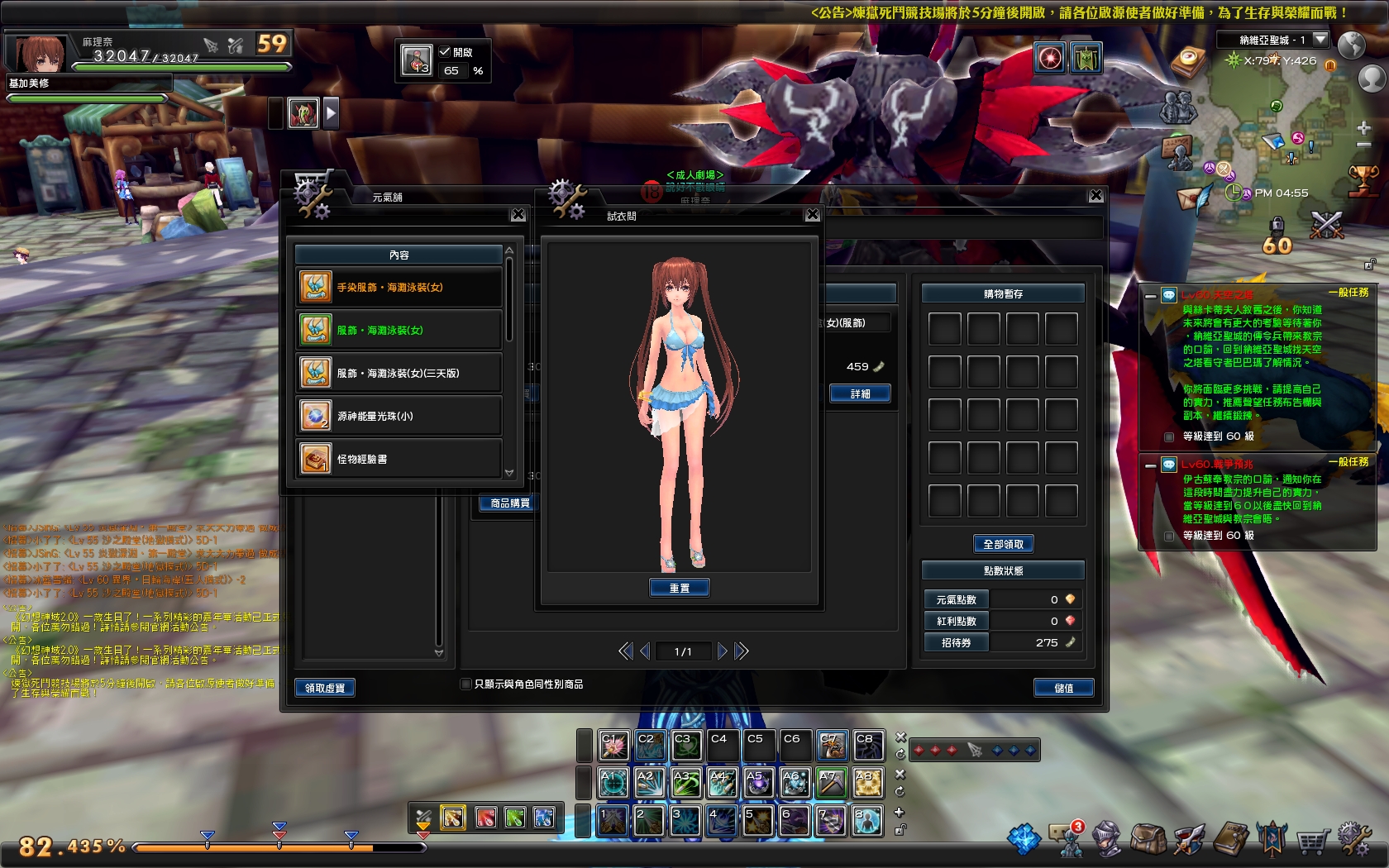1389x868 pixels.
Task: Click the 儲值 recharge button
Action: click(1064, 687)
